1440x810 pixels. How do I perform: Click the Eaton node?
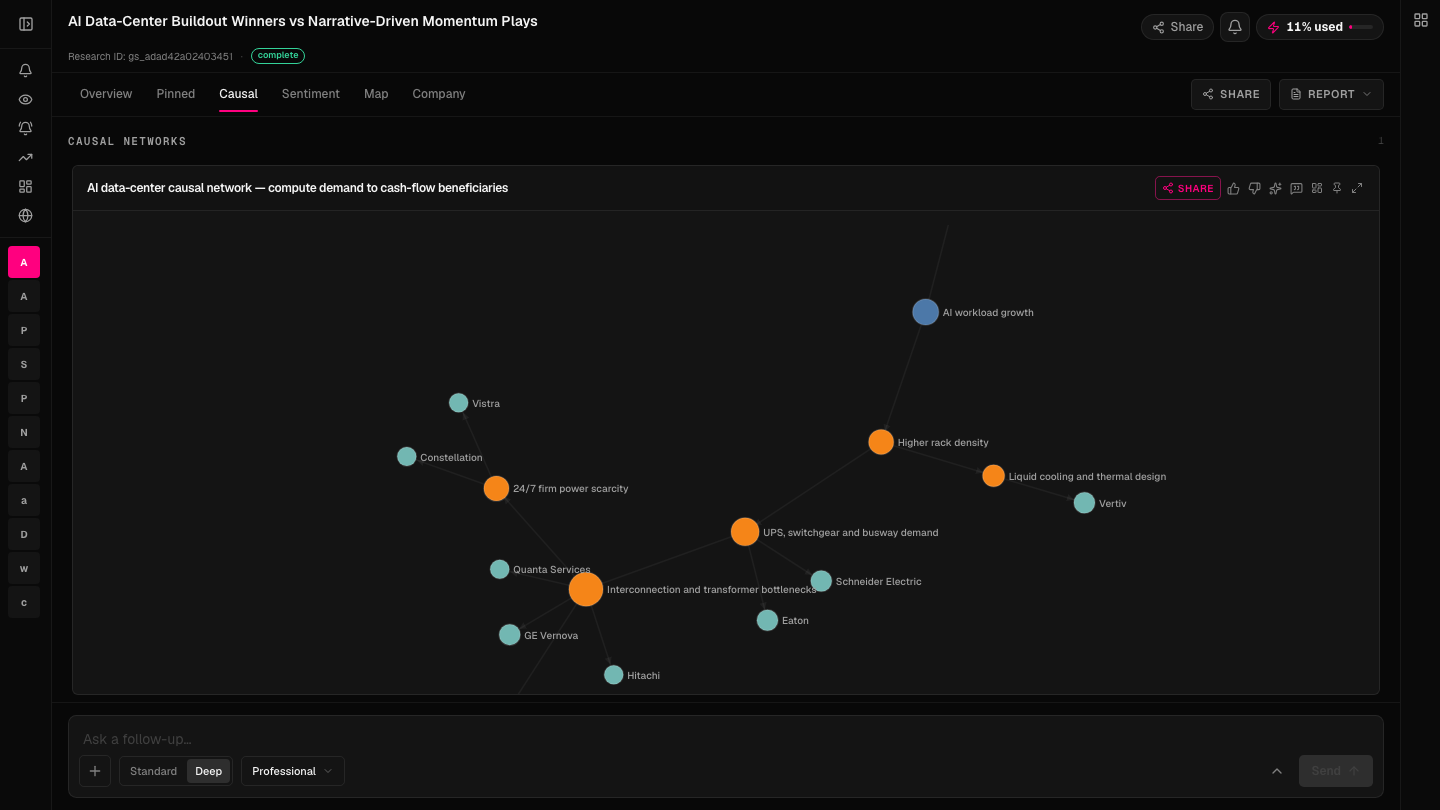click(x=767, y=620)
